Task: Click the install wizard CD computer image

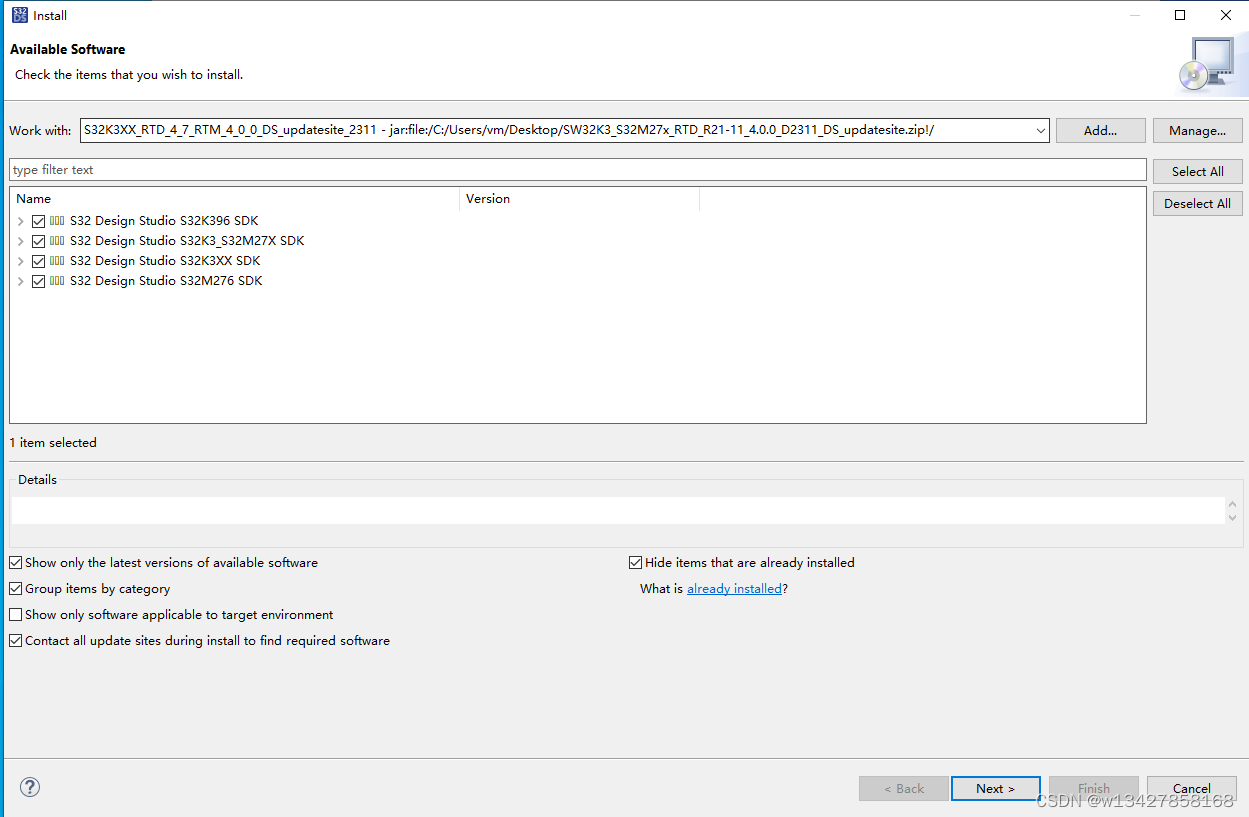Action: point(1206,64)
